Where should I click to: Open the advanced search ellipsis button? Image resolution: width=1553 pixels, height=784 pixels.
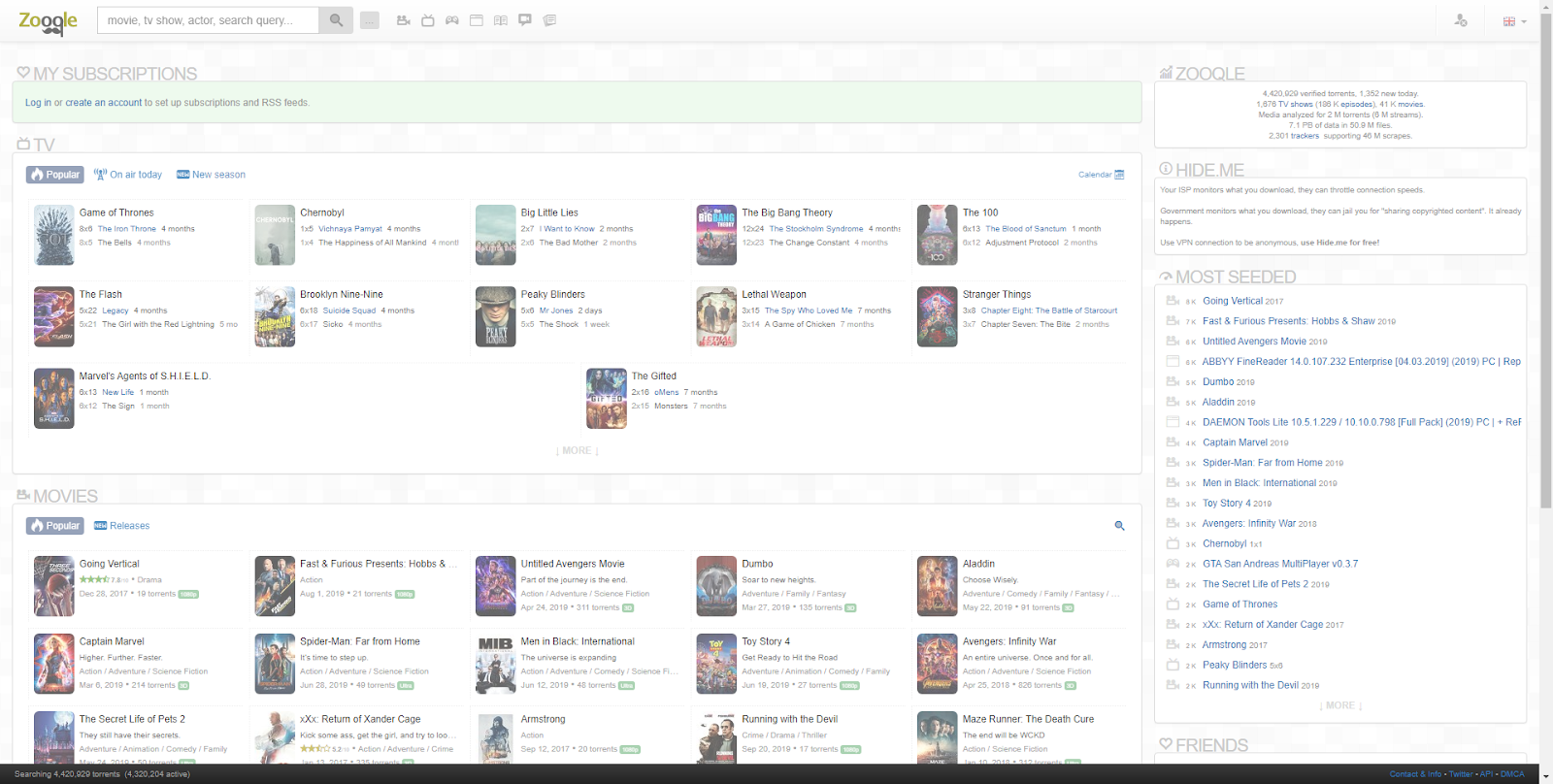(370, 20)
